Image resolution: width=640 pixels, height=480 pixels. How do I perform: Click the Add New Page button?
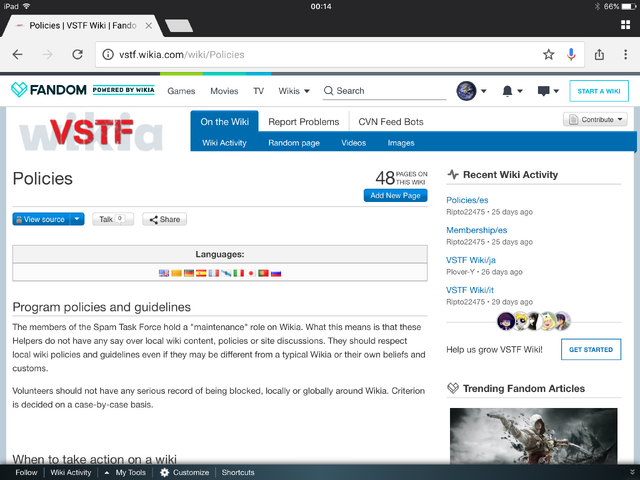pyautogui.click(x=396, y=196)
